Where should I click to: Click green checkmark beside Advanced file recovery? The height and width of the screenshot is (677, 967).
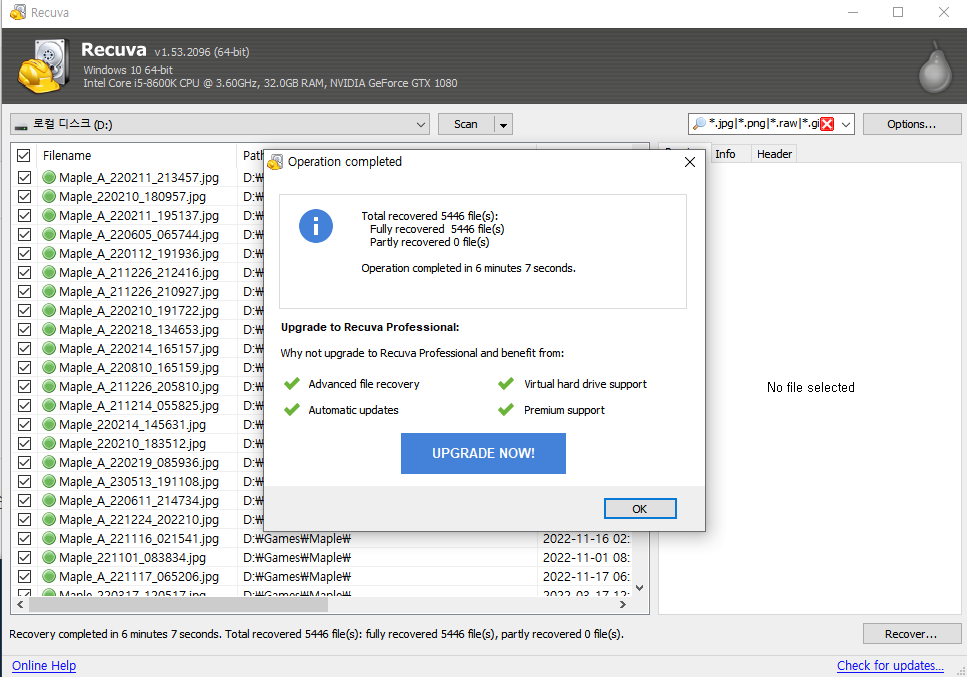click(x=292, y=384)
